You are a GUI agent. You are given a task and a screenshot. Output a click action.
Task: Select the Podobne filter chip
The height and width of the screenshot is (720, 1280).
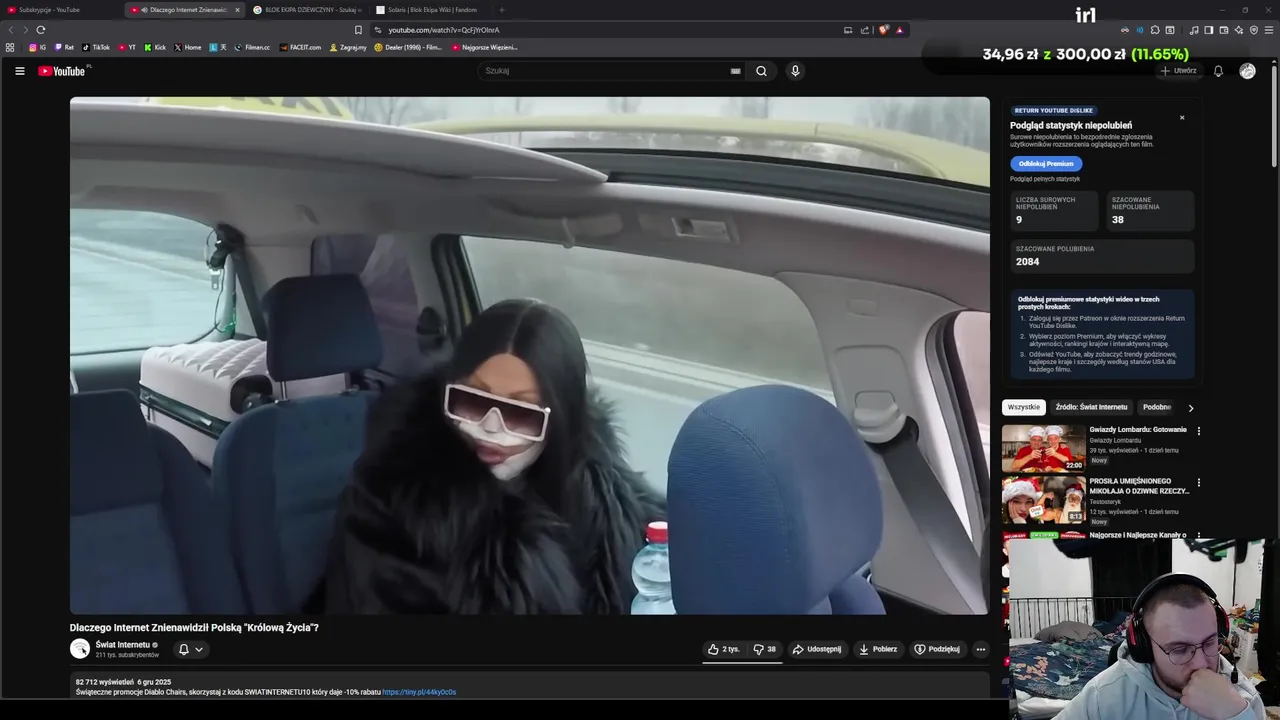pyautogui.click(x=1157, y=407)
